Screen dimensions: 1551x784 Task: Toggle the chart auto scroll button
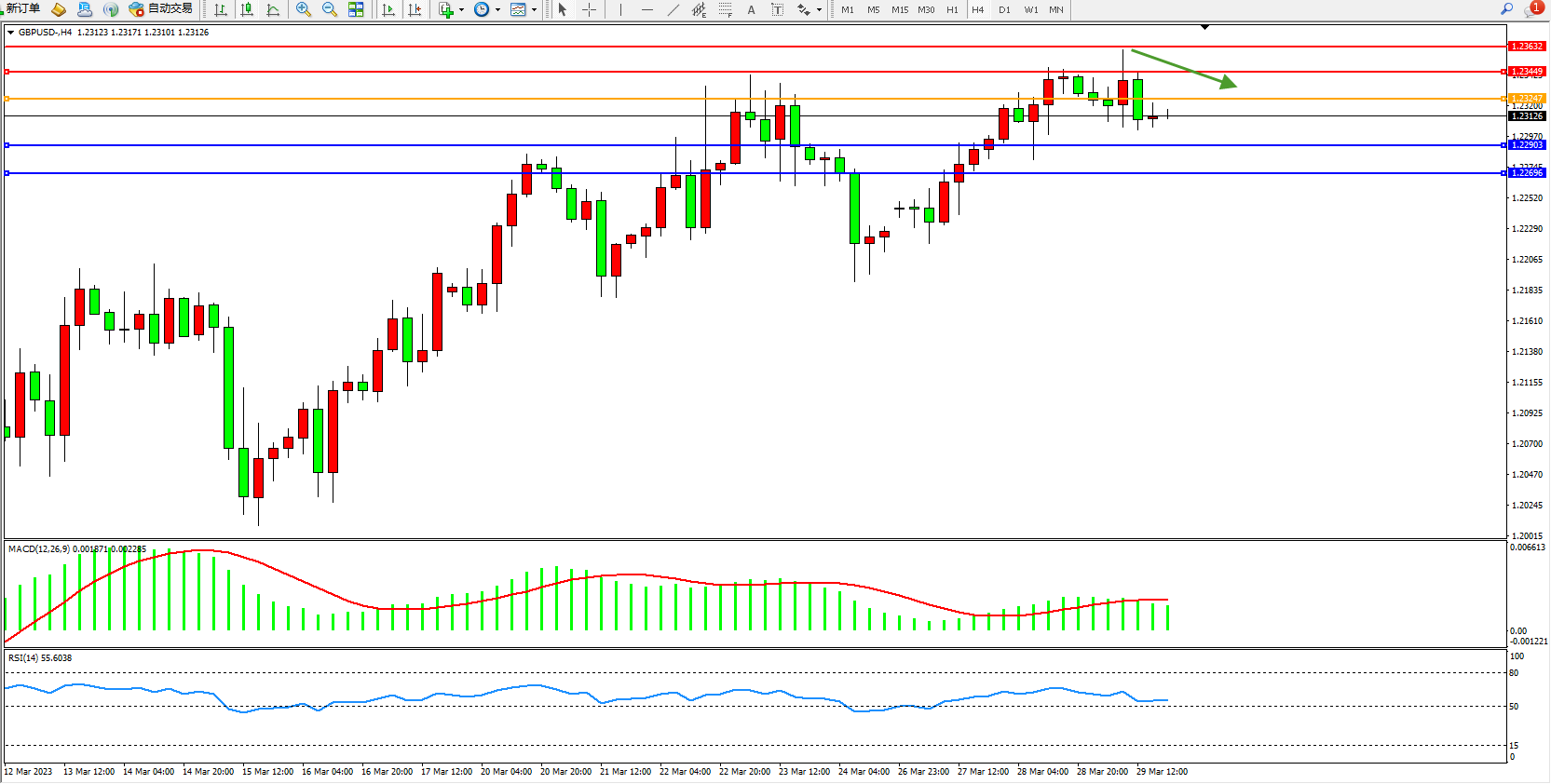pos(388,9)
